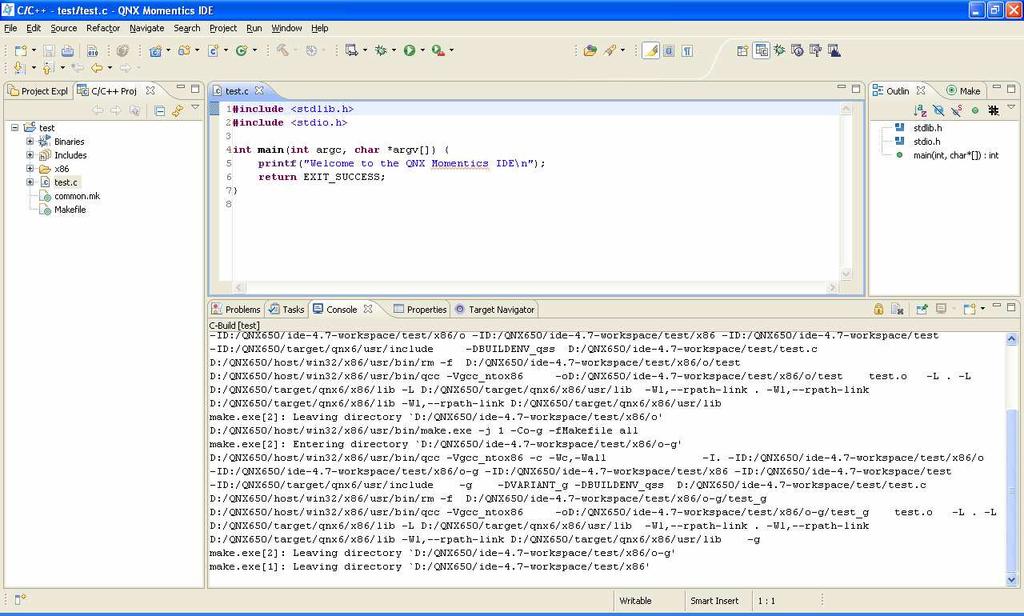
Task: Click Pin Console icon
Action: pyautogui.click(x=921, y=309)
